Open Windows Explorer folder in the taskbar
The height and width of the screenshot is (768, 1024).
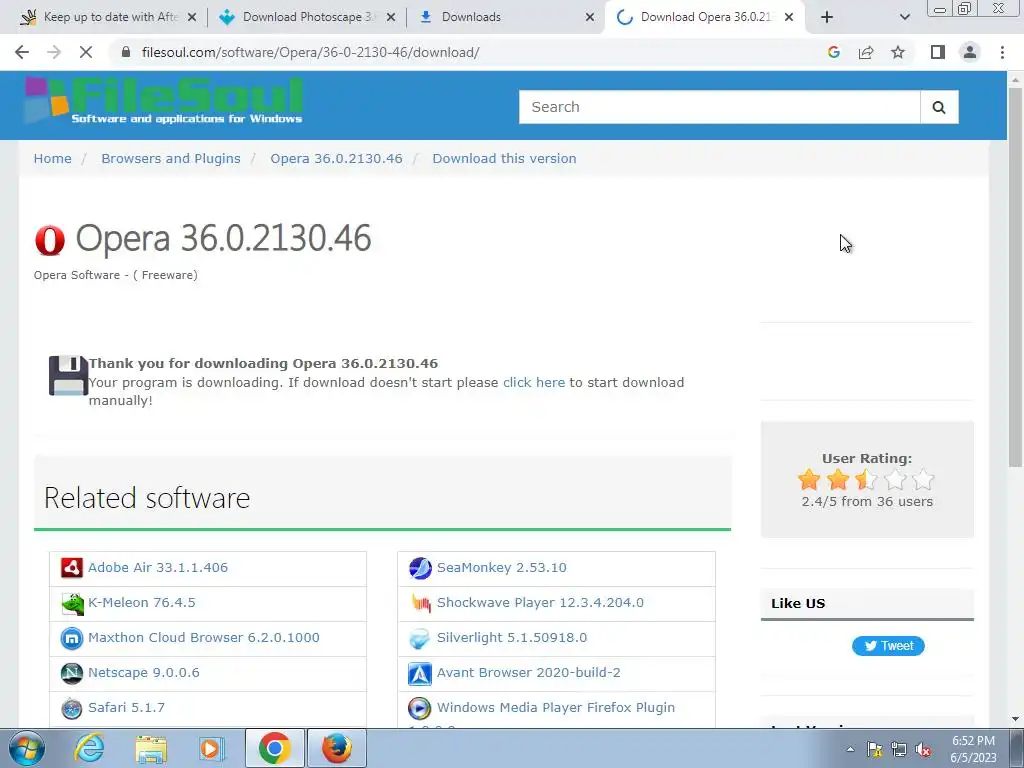[x=151, y=748]
